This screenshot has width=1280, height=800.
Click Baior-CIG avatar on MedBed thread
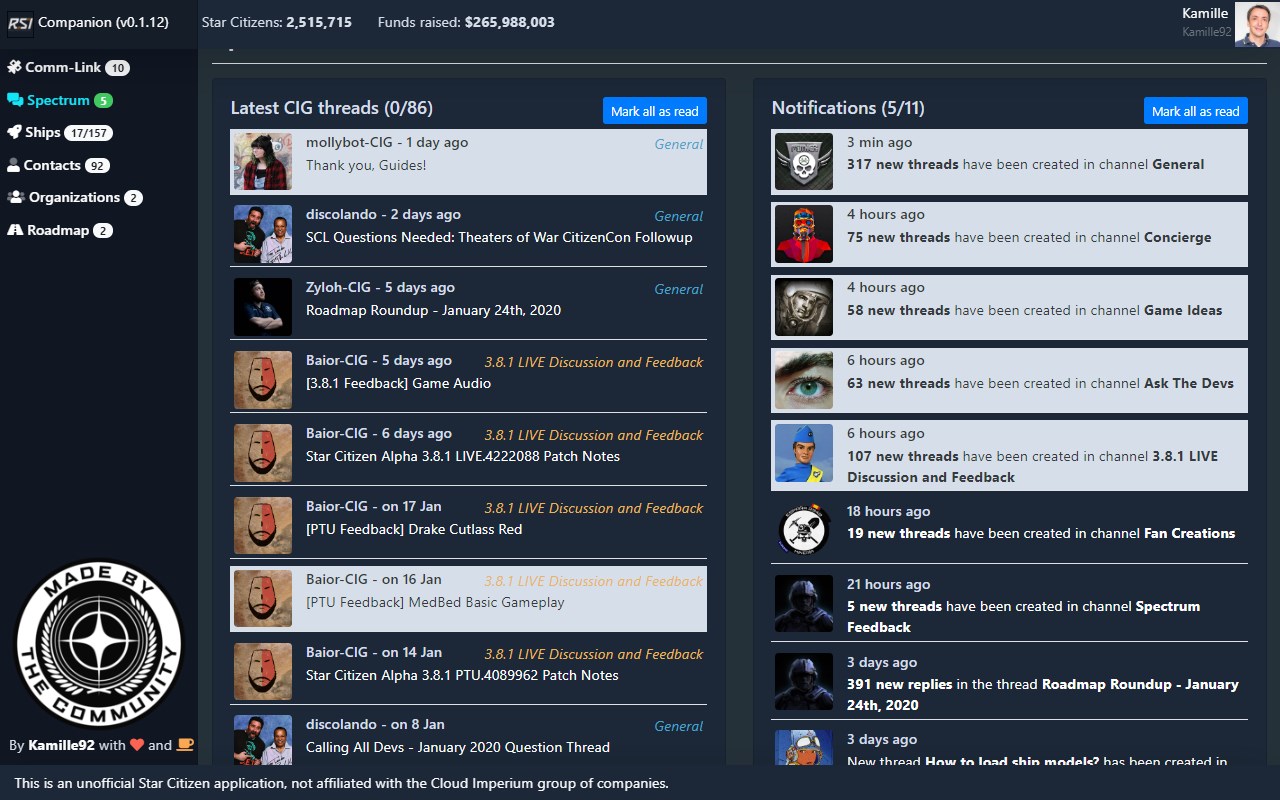pos(263,598)
